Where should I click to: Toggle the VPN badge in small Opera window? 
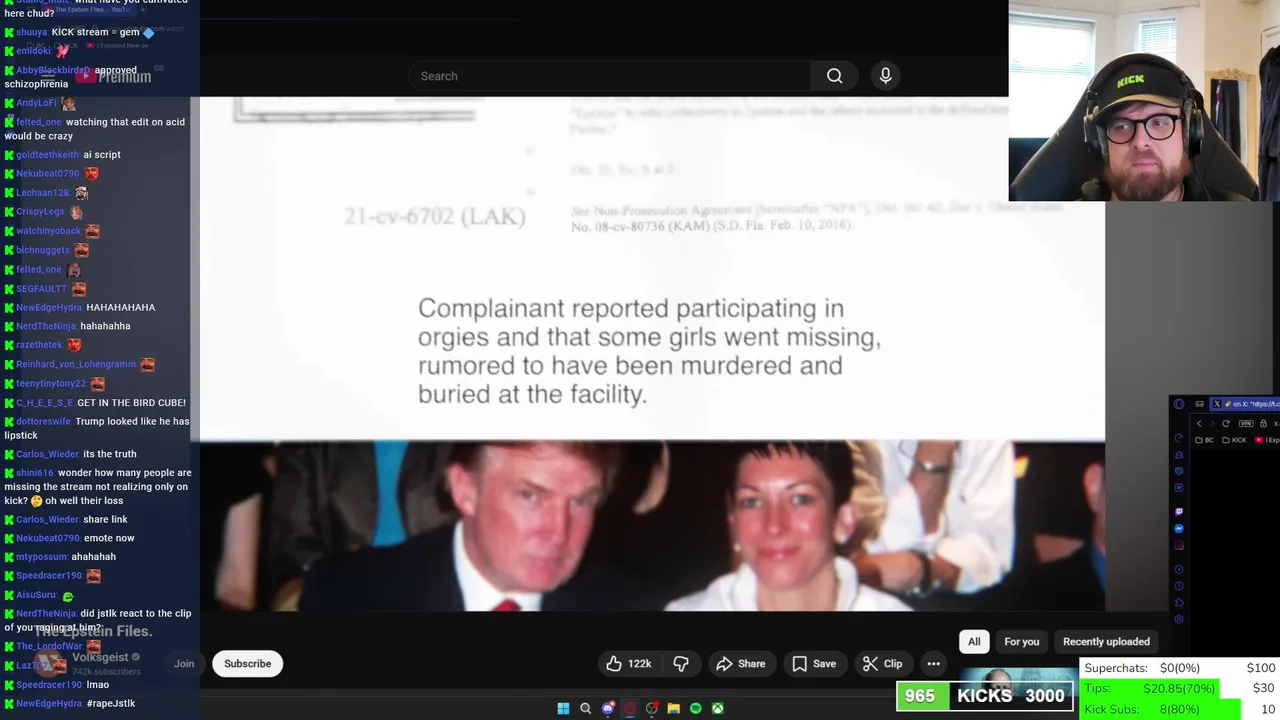click(1246, 424)
